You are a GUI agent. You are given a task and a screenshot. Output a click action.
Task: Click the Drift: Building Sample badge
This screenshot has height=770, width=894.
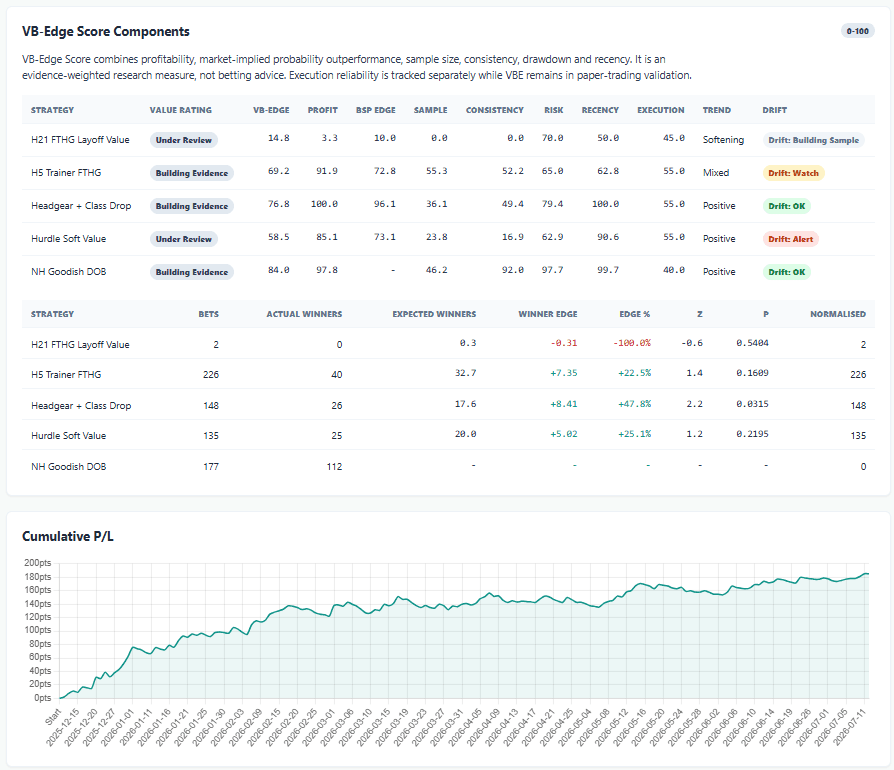click(813, 140)
